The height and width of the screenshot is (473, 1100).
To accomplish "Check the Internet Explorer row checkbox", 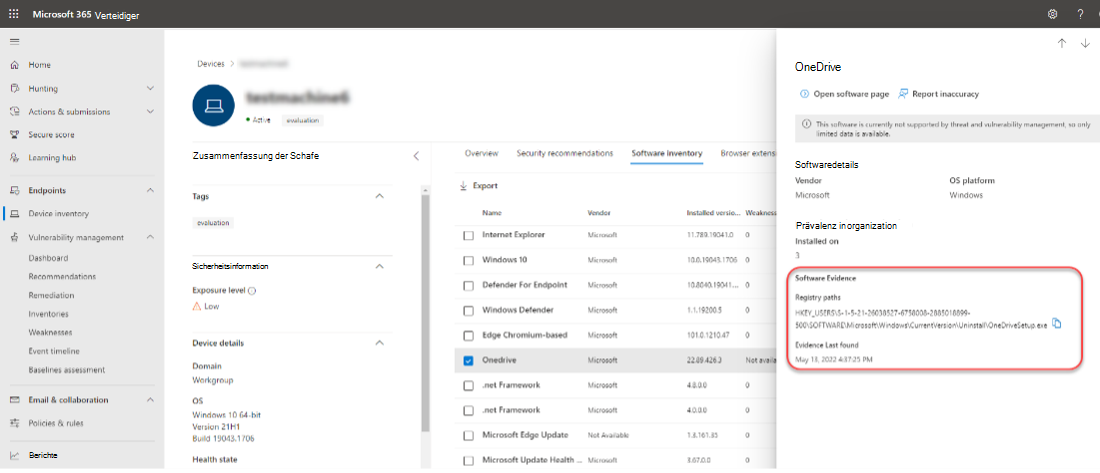I will [468, 235].
